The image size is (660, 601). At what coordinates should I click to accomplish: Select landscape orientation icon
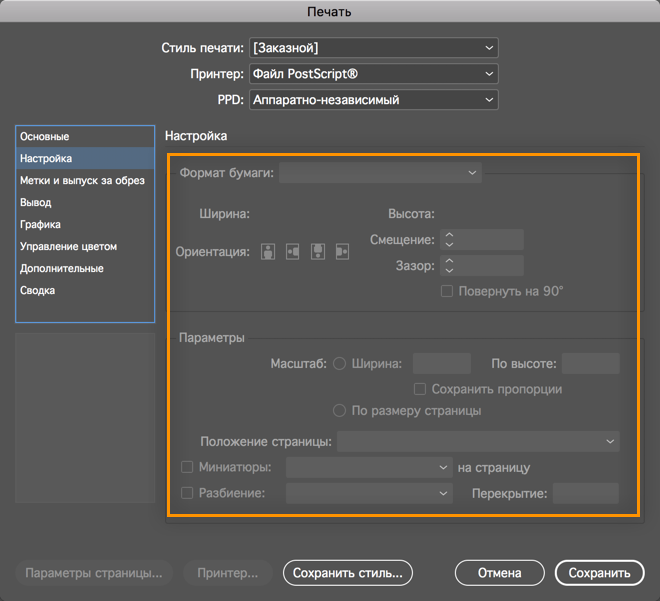293,252
